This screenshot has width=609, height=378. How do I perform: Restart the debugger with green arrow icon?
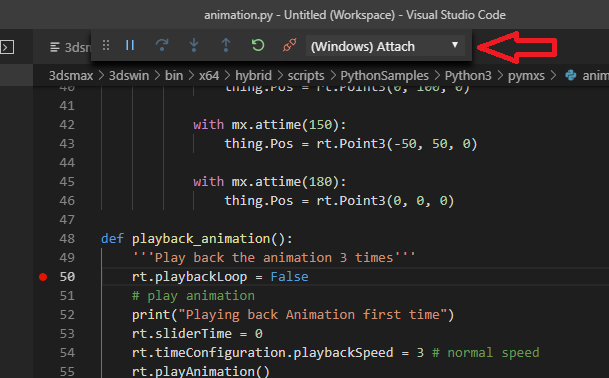[258, 45]
